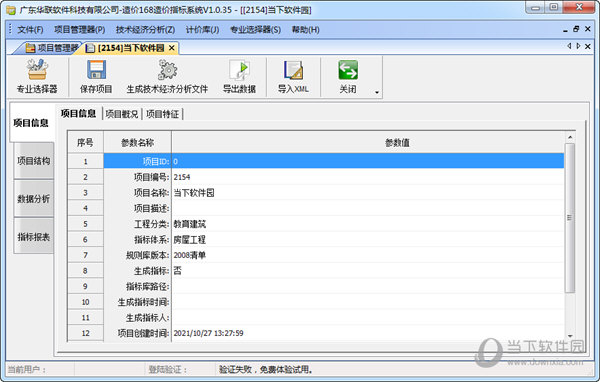600x382 pixels.
Task: Click the tab strip scroll-left arrow
Action: tap(569, 46)
